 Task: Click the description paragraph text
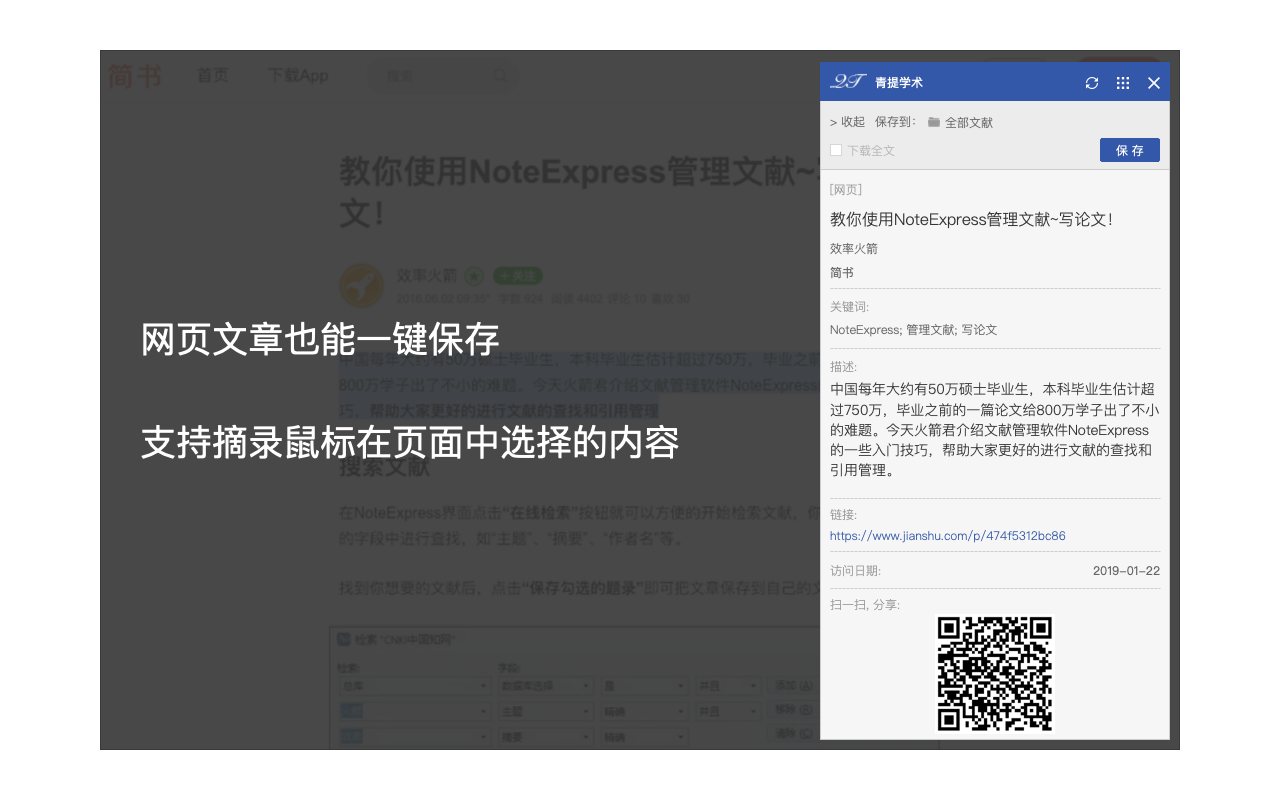(994, 429)
